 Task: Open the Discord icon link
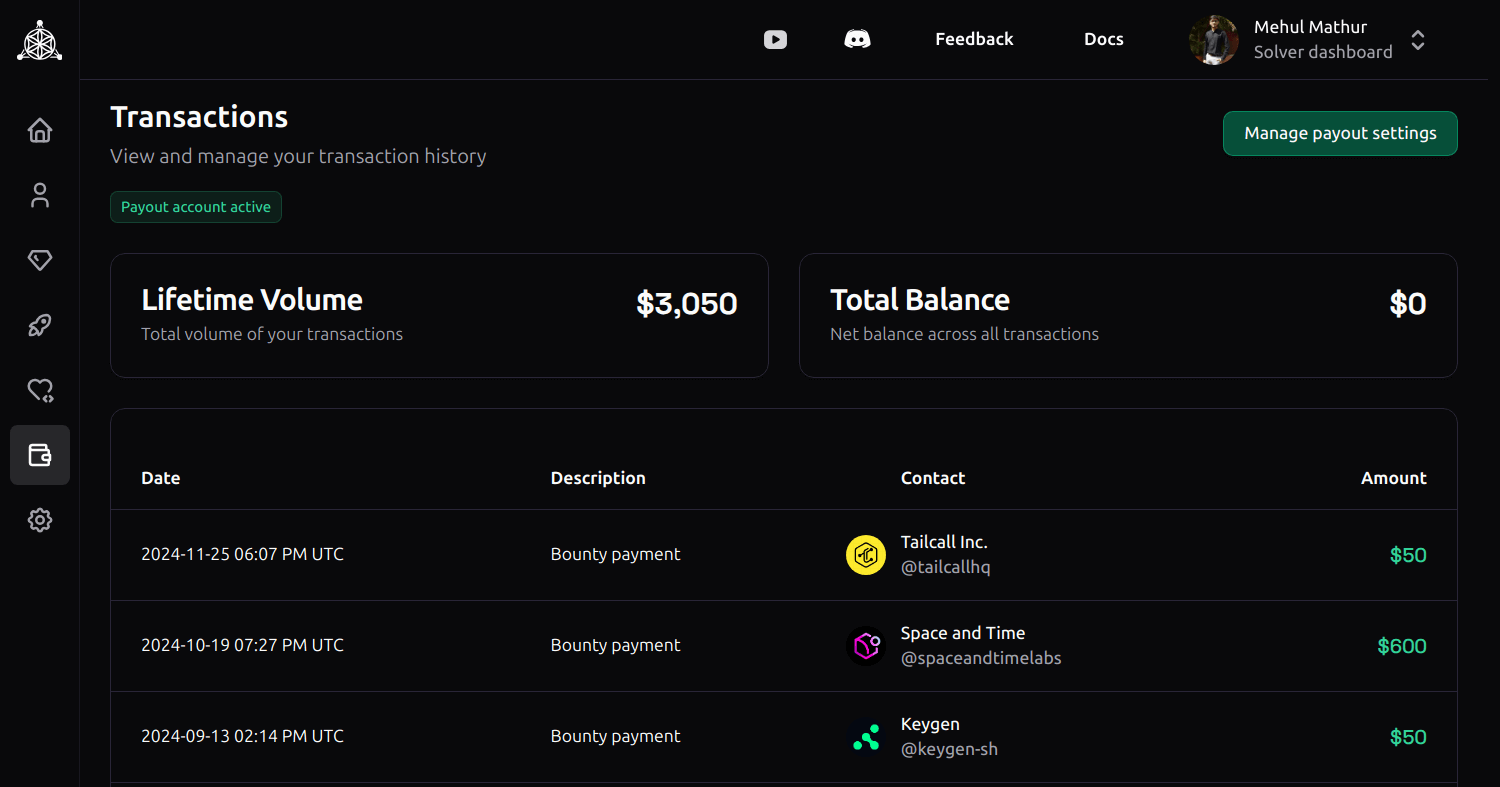857,39
